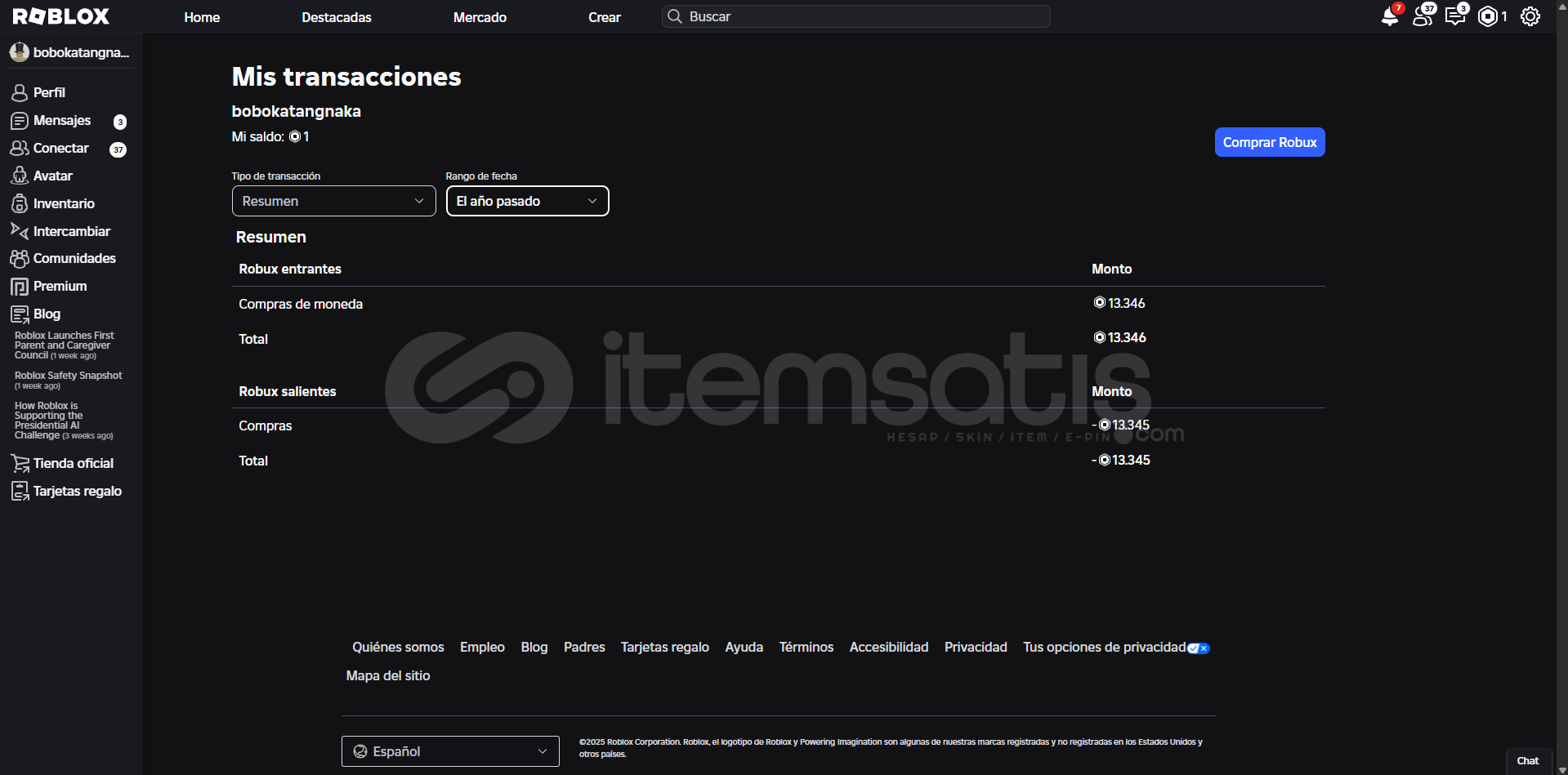
Task: Open Intercambiar in the sidebar
Action: click(72, 231)
